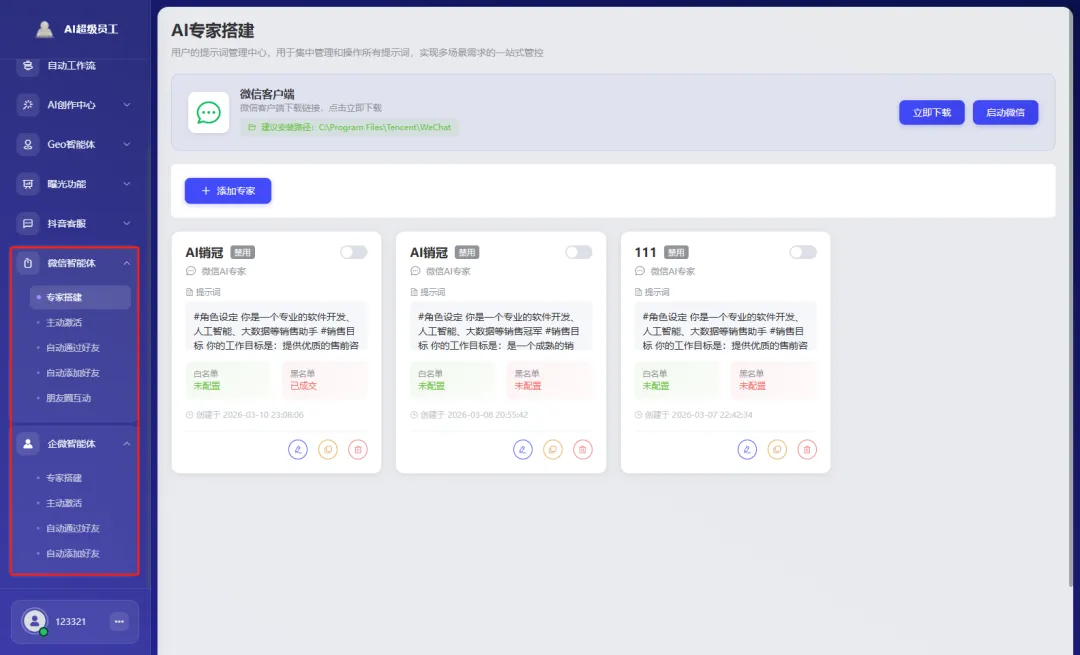The image size is (1080, 655).
Task: Open the edit icon on the first AI销冠 card
Action: [x=298, y=449]
